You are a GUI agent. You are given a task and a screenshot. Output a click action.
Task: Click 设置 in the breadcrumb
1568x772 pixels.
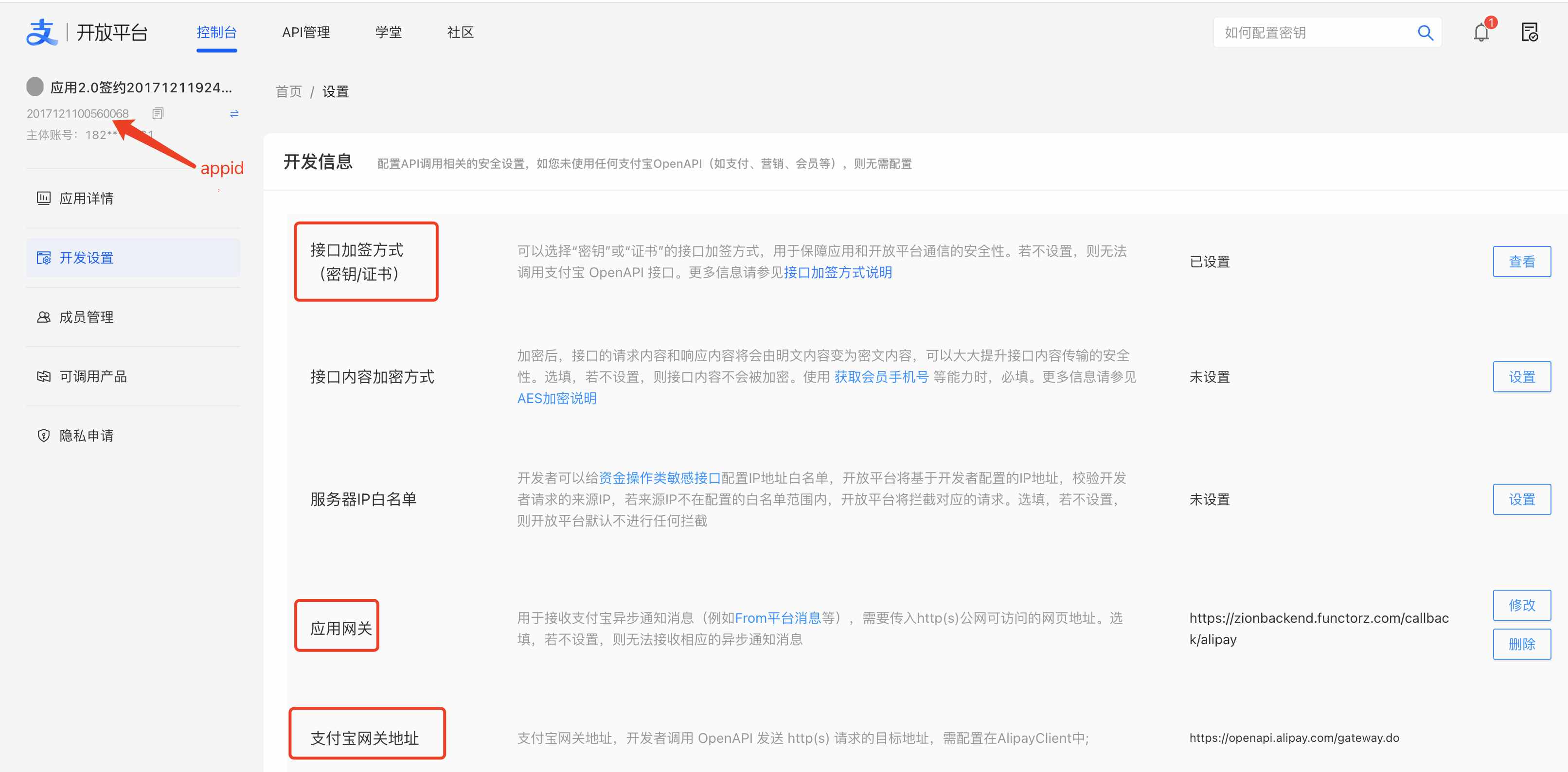[336, 92]
